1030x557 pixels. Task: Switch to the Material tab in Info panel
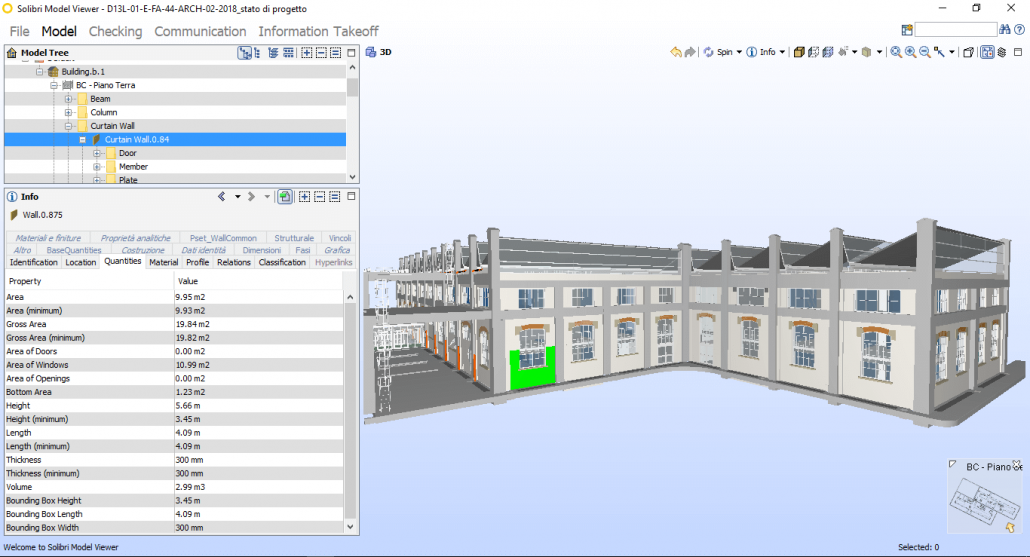tap(164, 262)
